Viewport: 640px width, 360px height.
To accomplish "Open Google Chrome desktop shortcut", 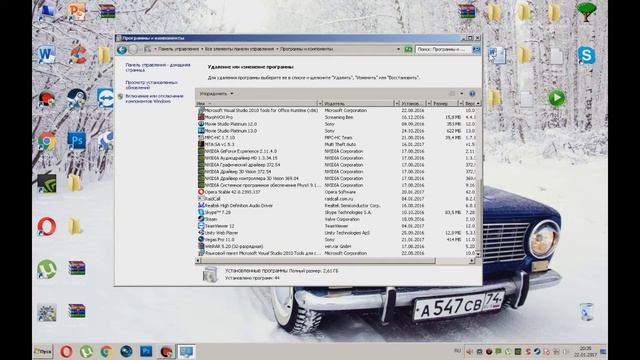I will coord(47,141).
